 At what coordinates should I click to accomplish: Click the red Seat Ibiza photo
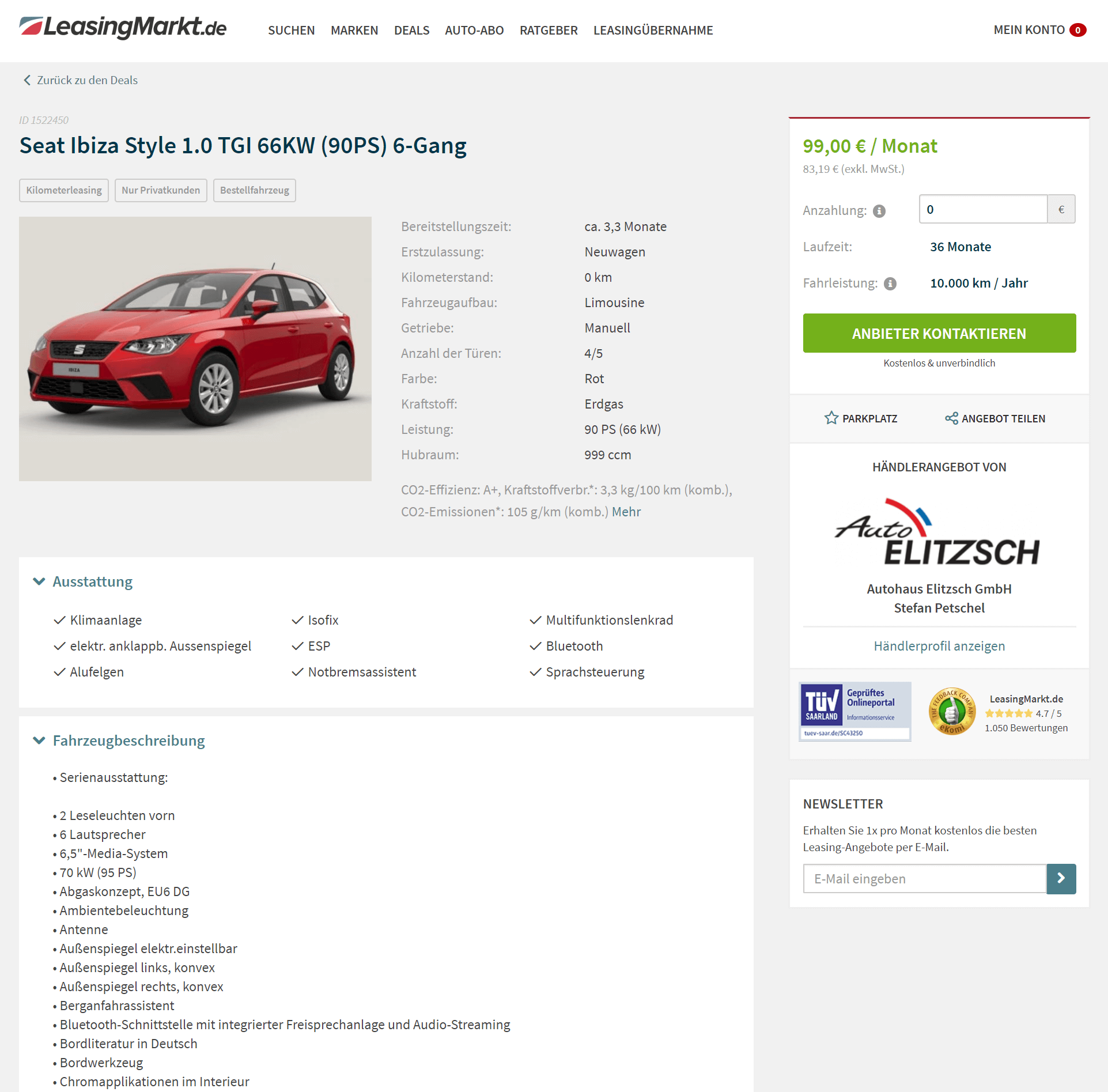click(195, 349)
